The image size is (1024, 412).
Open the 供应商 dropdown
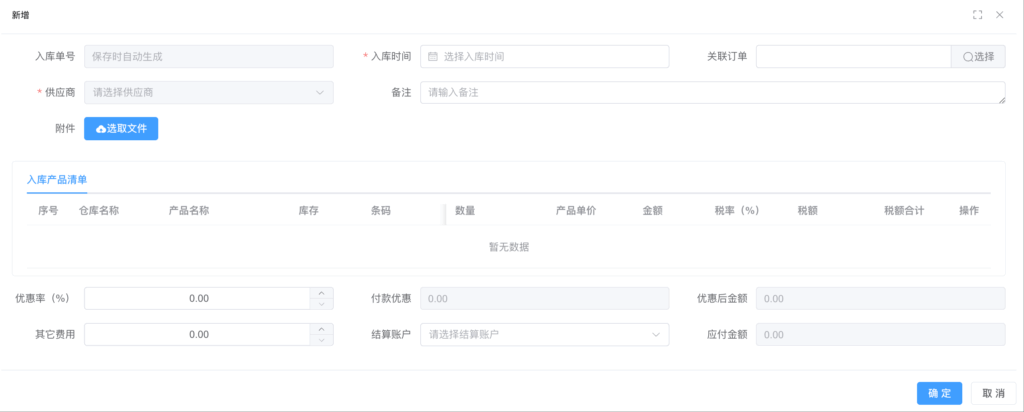coord(208,93)
